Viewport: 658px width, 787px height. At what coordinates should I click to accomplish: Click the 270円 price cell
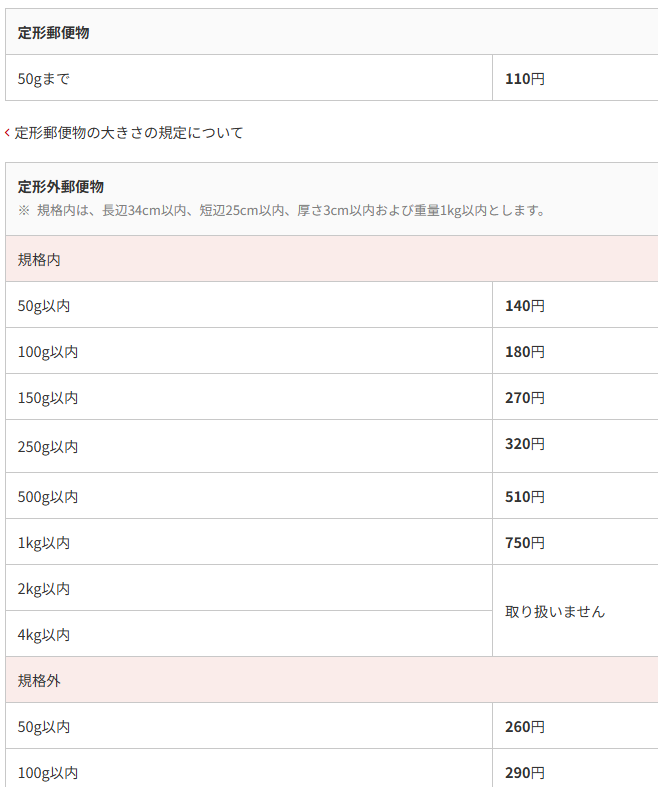[525, 397]
